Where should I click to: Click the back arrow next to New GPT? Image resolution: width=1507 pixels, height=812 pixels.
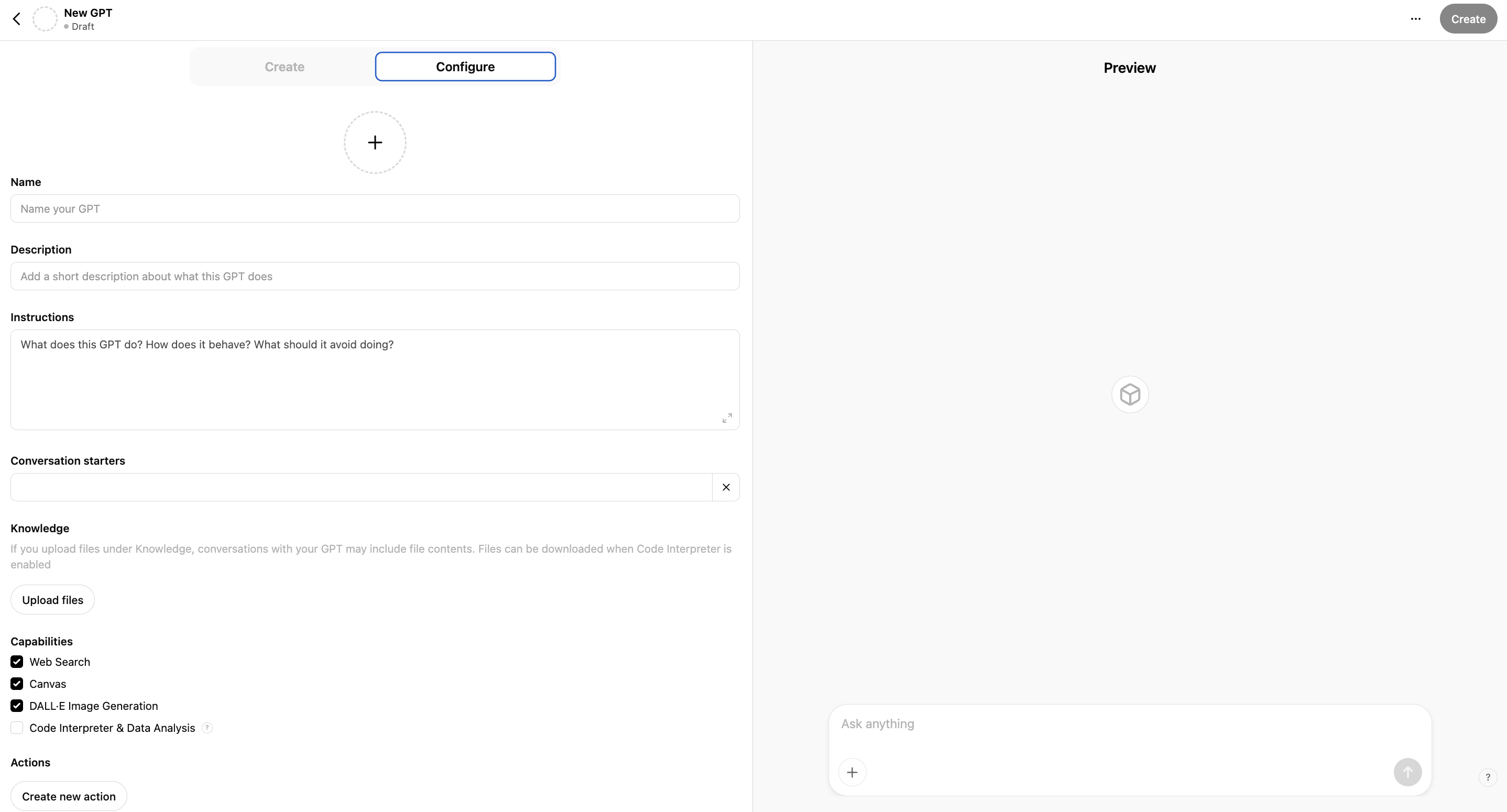(x=16, y=19)
